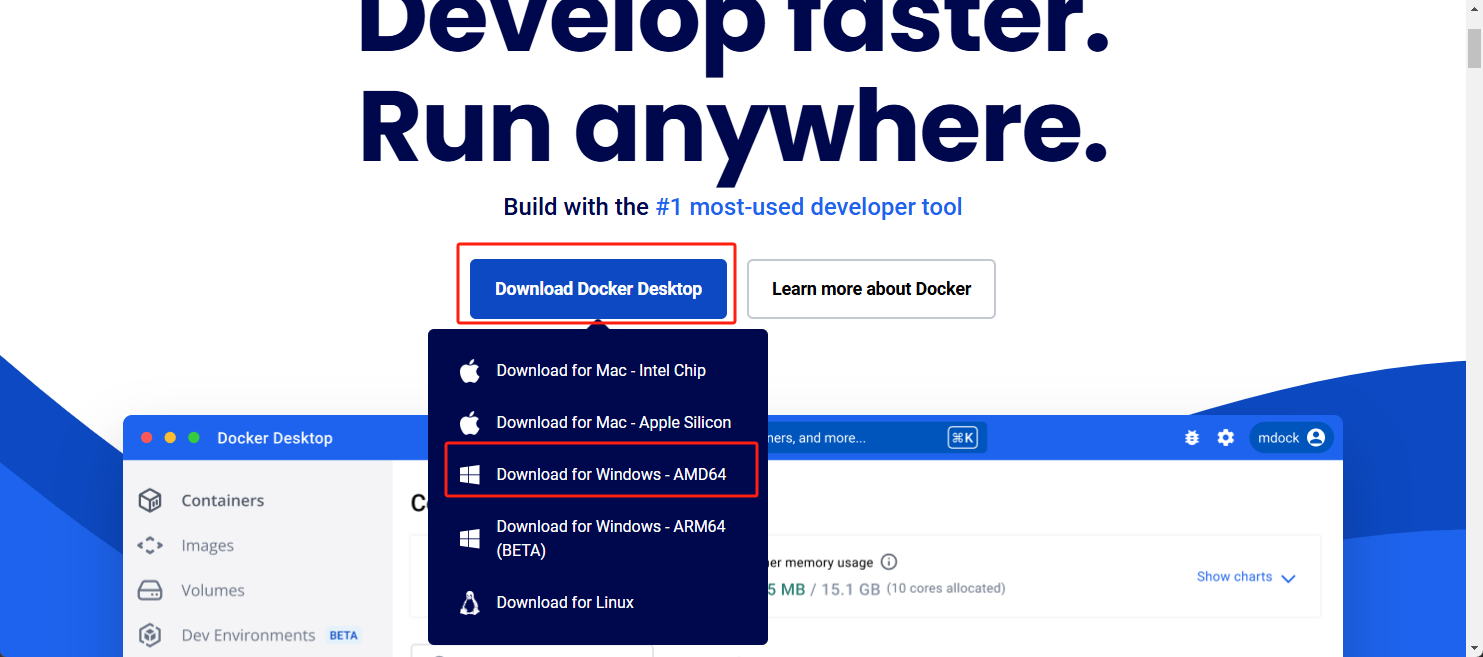The image size is (1483, 657).
Task: Click the Windows logo beside ARM64 download
Action: [470, 538]
